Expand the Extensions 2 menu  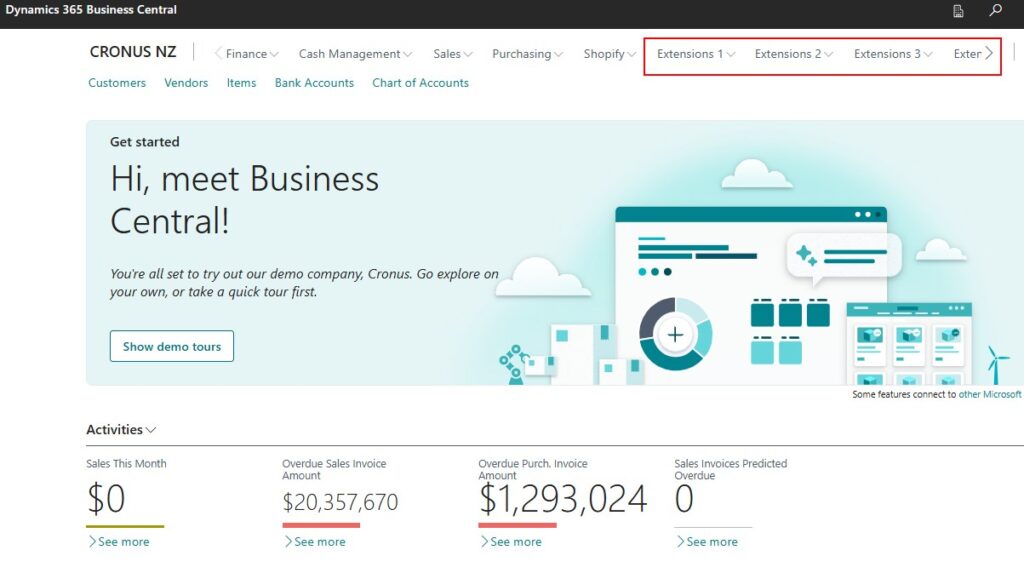point(793,54)
